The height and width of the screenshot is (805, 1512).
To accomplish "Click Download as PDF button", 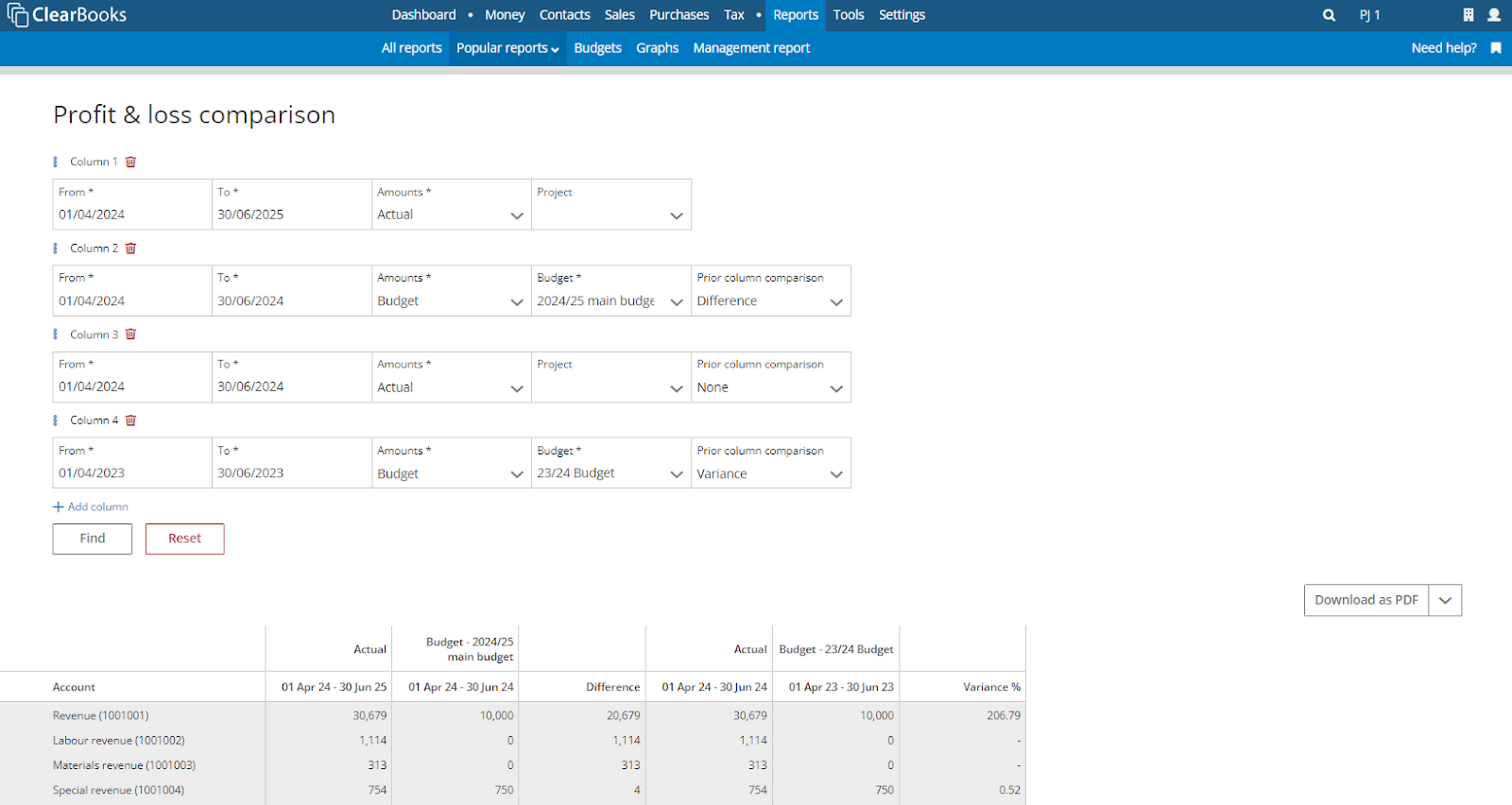I will point(1366,601).
